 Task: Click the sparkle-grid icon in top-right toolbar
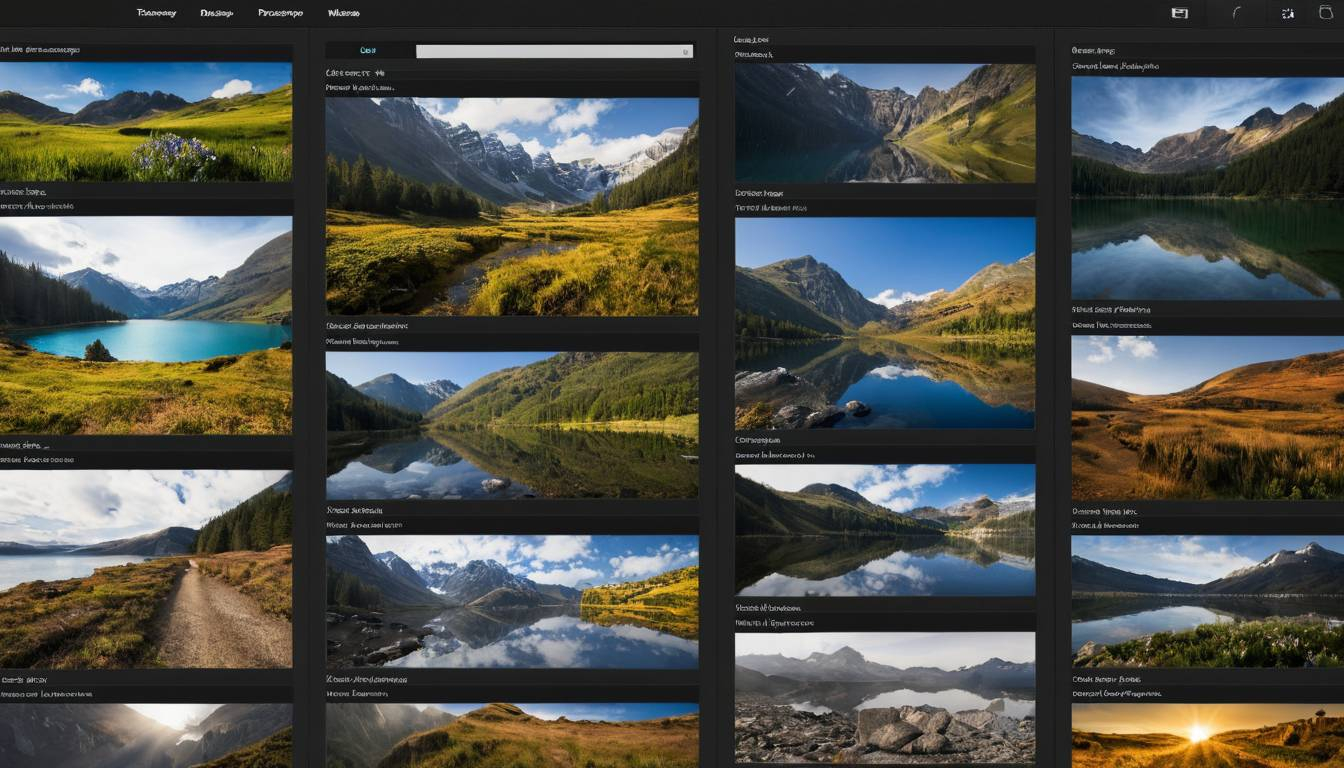point(1288,13)
